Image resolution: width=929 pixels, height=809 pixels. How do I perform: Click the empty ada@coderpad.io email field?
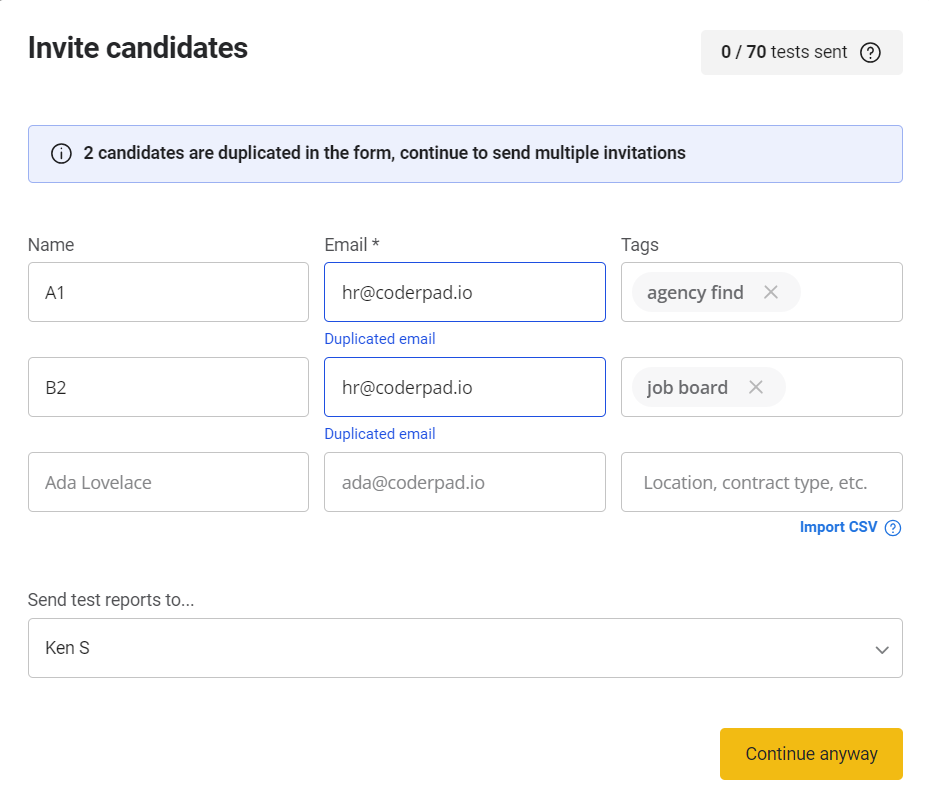465,482
